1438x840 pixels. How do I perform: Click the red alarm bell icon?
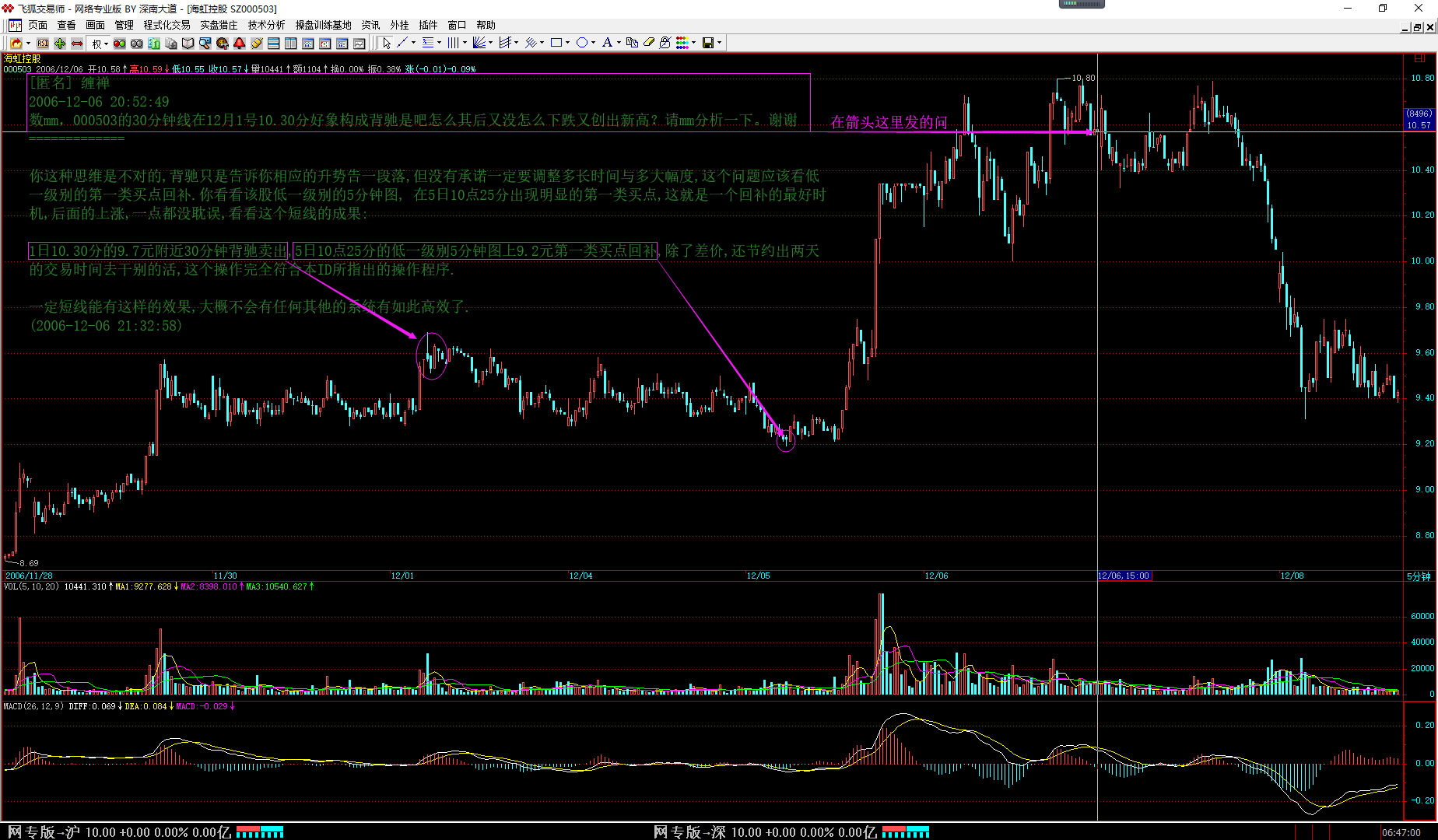[x=240, y=44]
